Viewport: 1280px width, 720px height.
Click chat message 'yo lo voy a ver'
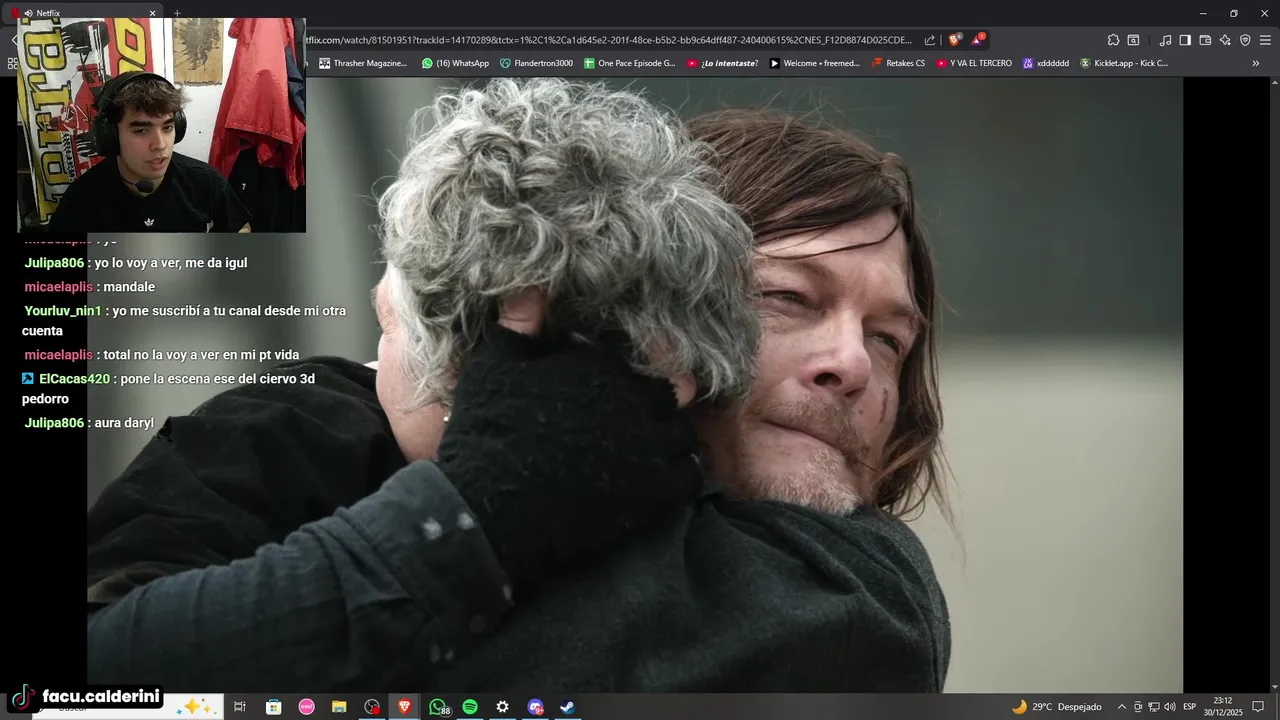pyautogui.click(x=136, y=263)
